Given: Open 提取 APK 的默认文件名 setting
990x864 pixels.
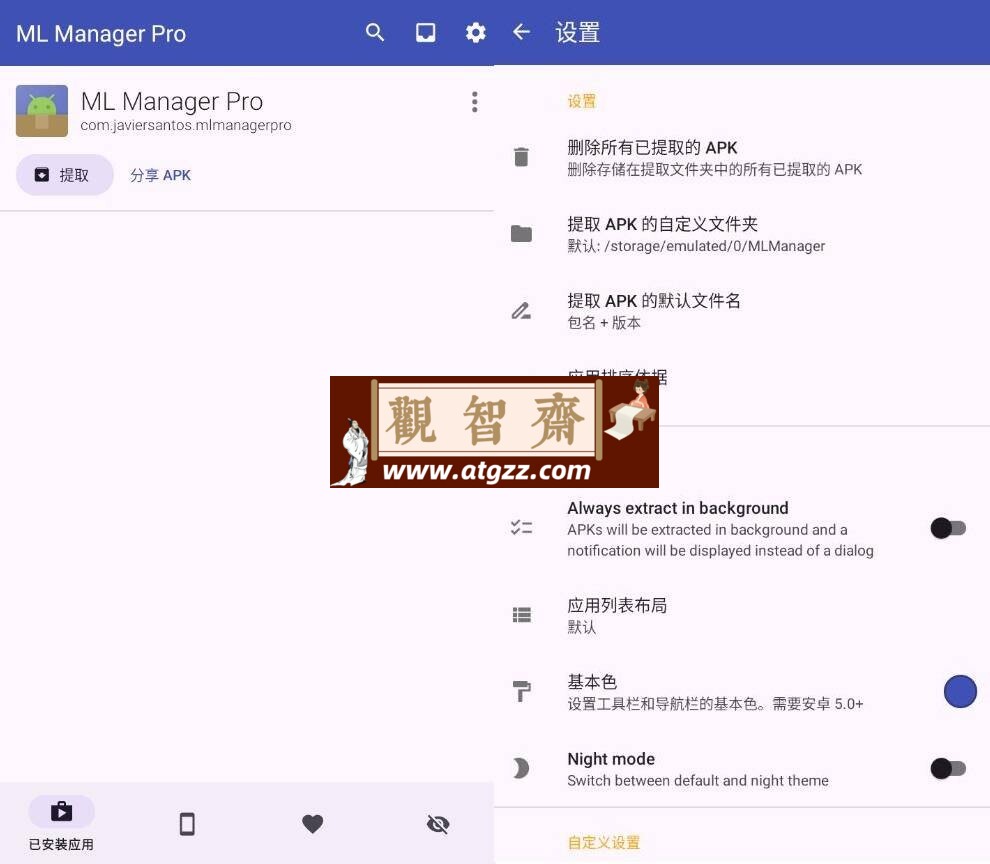Looking at the screenshot, I should pos(742,311).
